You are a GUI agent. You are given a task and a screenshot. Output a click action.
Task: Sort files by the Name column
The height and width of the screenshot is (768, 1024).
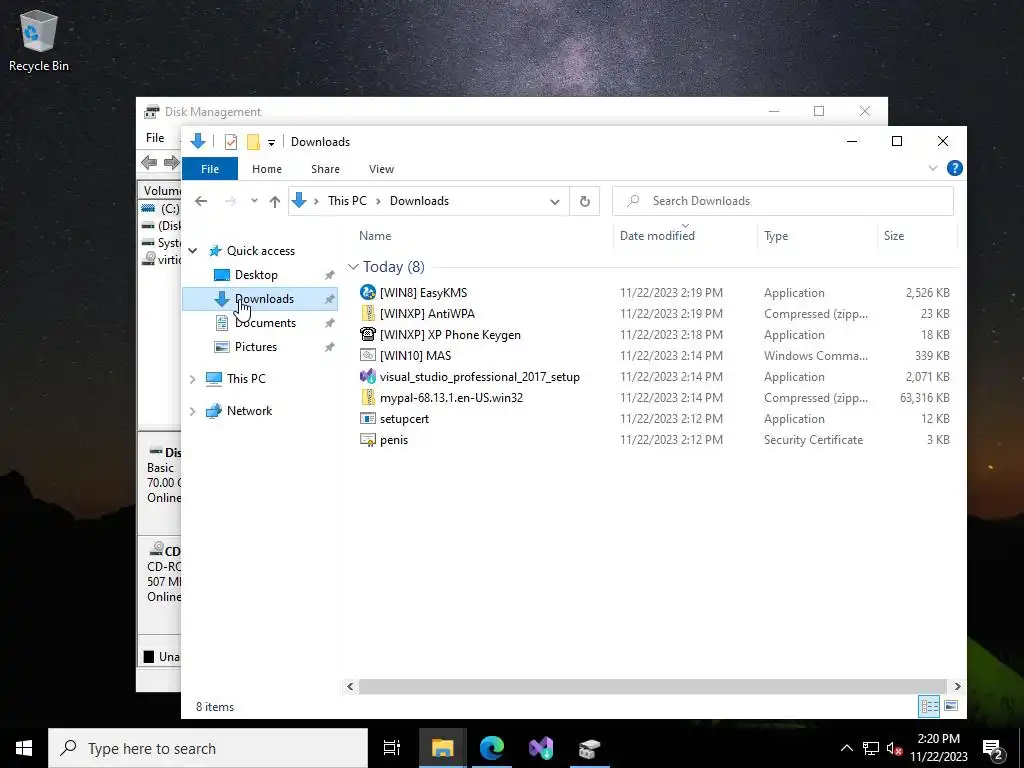tap(375, 236)
